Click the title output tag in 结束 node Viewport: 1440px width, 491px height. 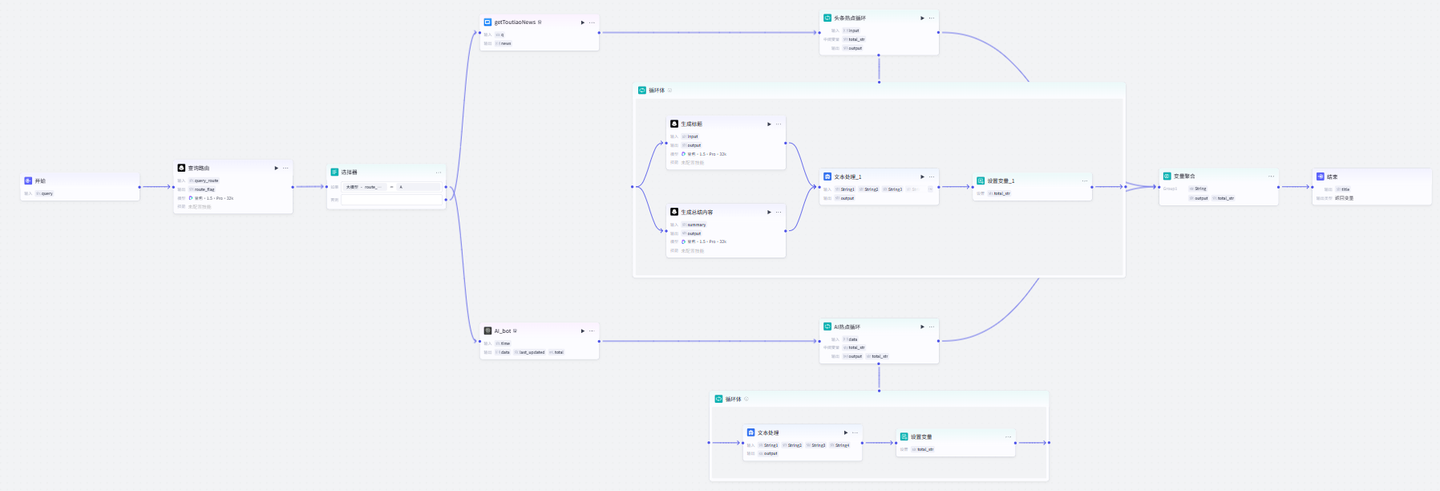click(x=1343, y=189)
